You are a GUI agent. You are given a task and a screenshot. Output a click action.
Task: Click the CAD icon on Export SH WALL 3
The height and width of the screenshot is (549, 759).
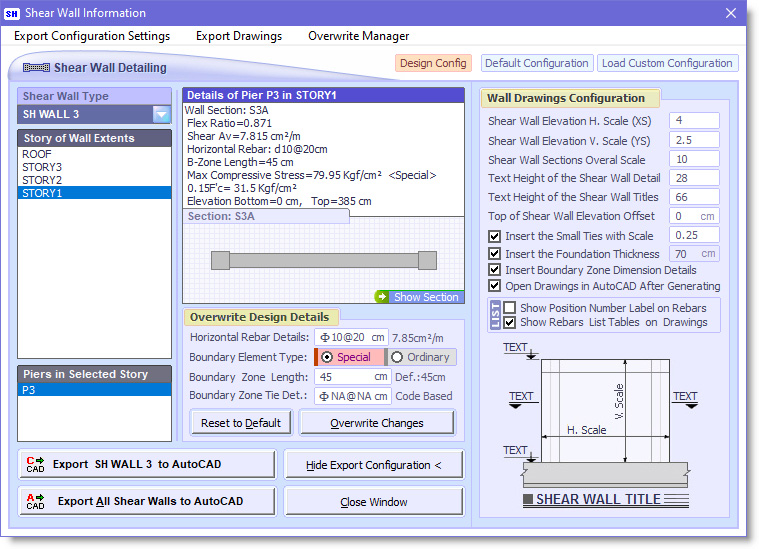point(35,464)
